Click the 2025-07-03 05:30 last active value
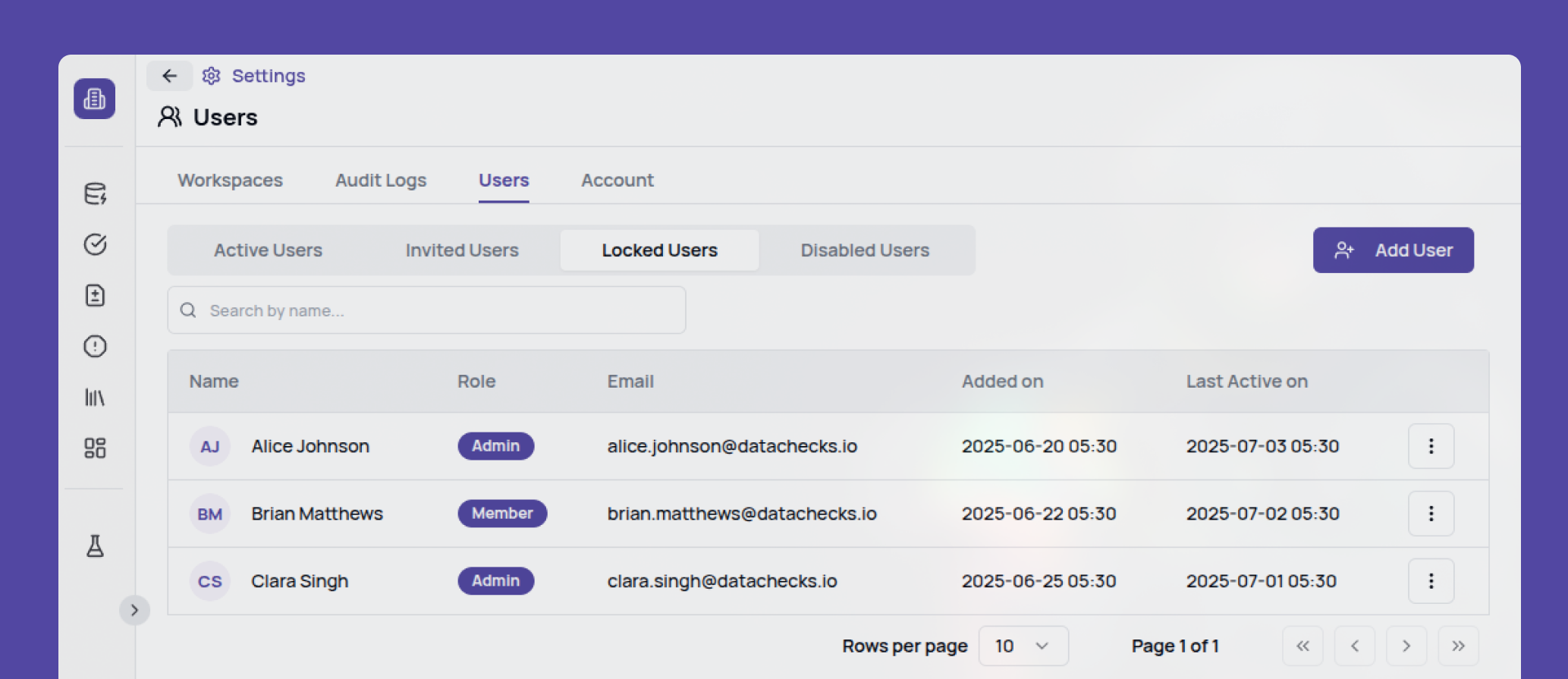1568x679 pixels. coord(1262,446)
